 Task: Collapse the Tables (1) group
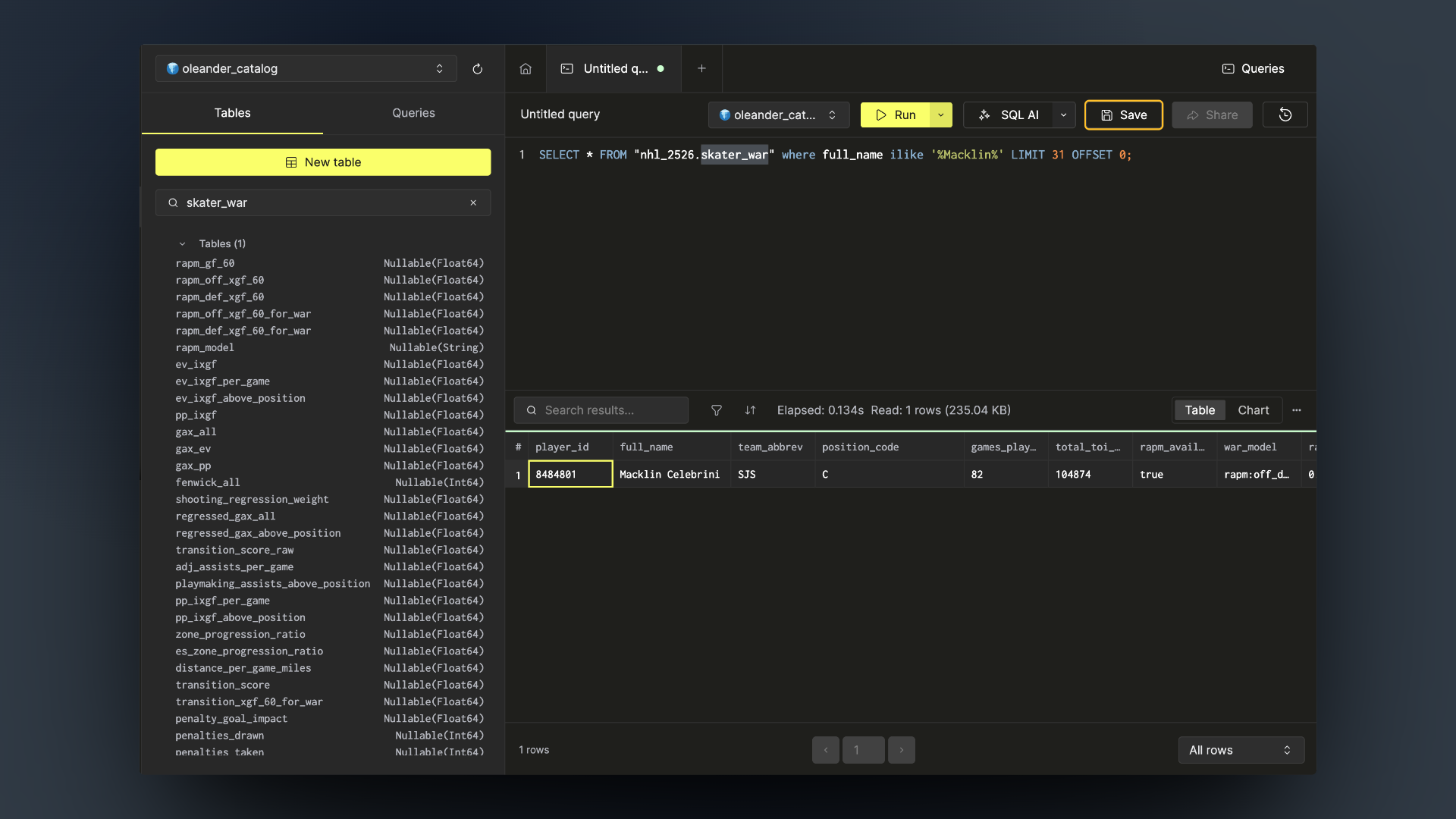click(x=182, y=243)
